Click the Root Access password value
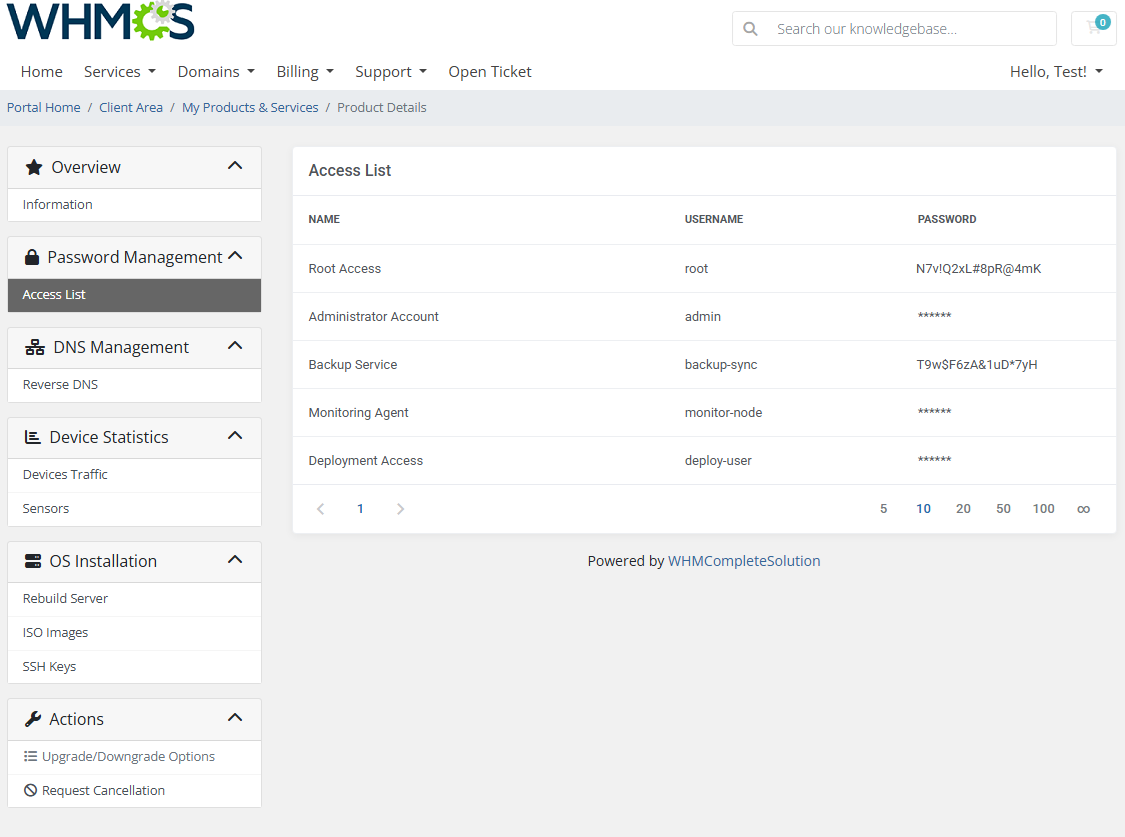The image size is (1125, 837). coord(979,269)
